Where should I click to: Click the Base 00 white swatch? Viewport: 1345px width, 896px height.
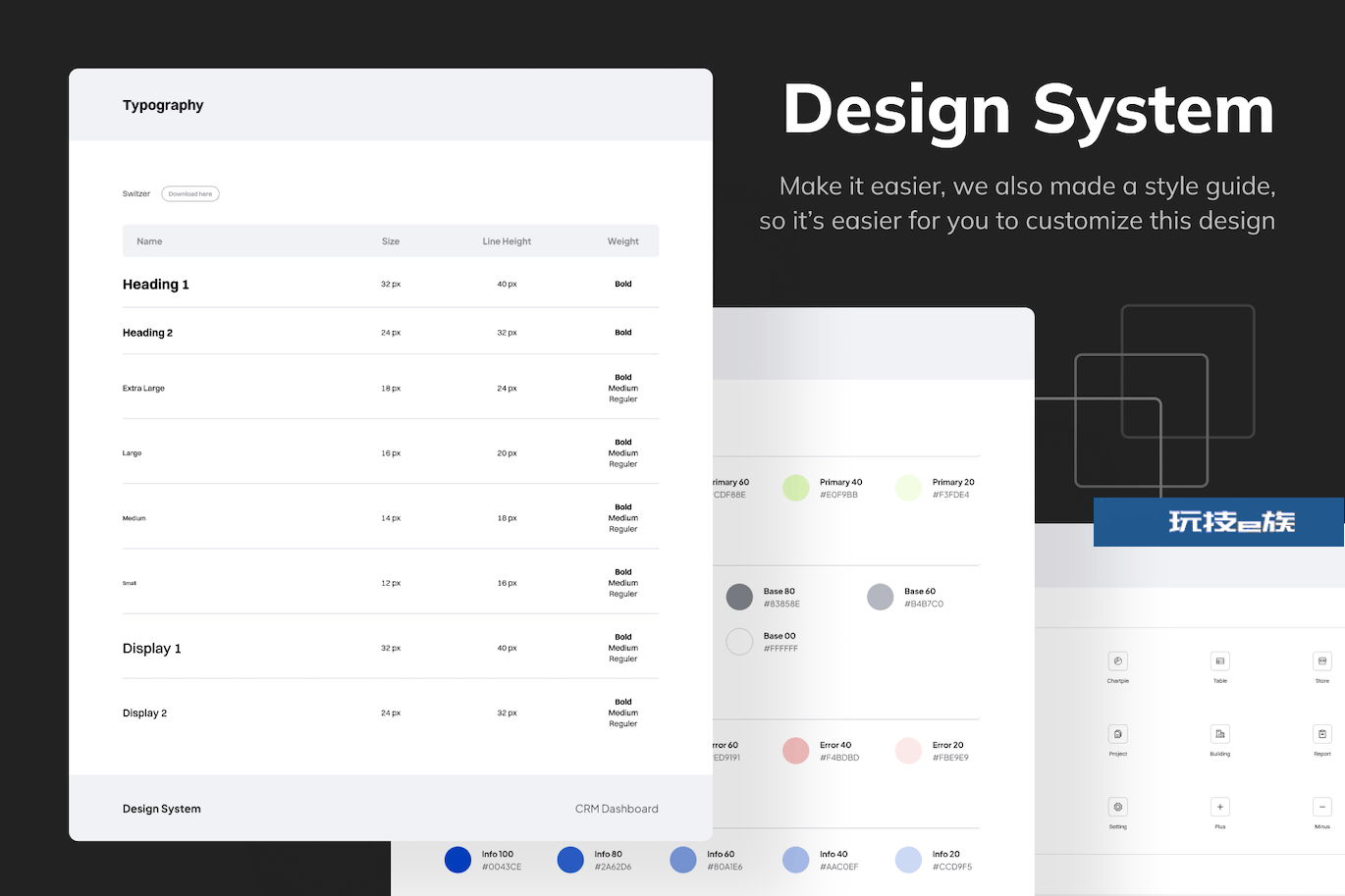[x=739, y=642]
